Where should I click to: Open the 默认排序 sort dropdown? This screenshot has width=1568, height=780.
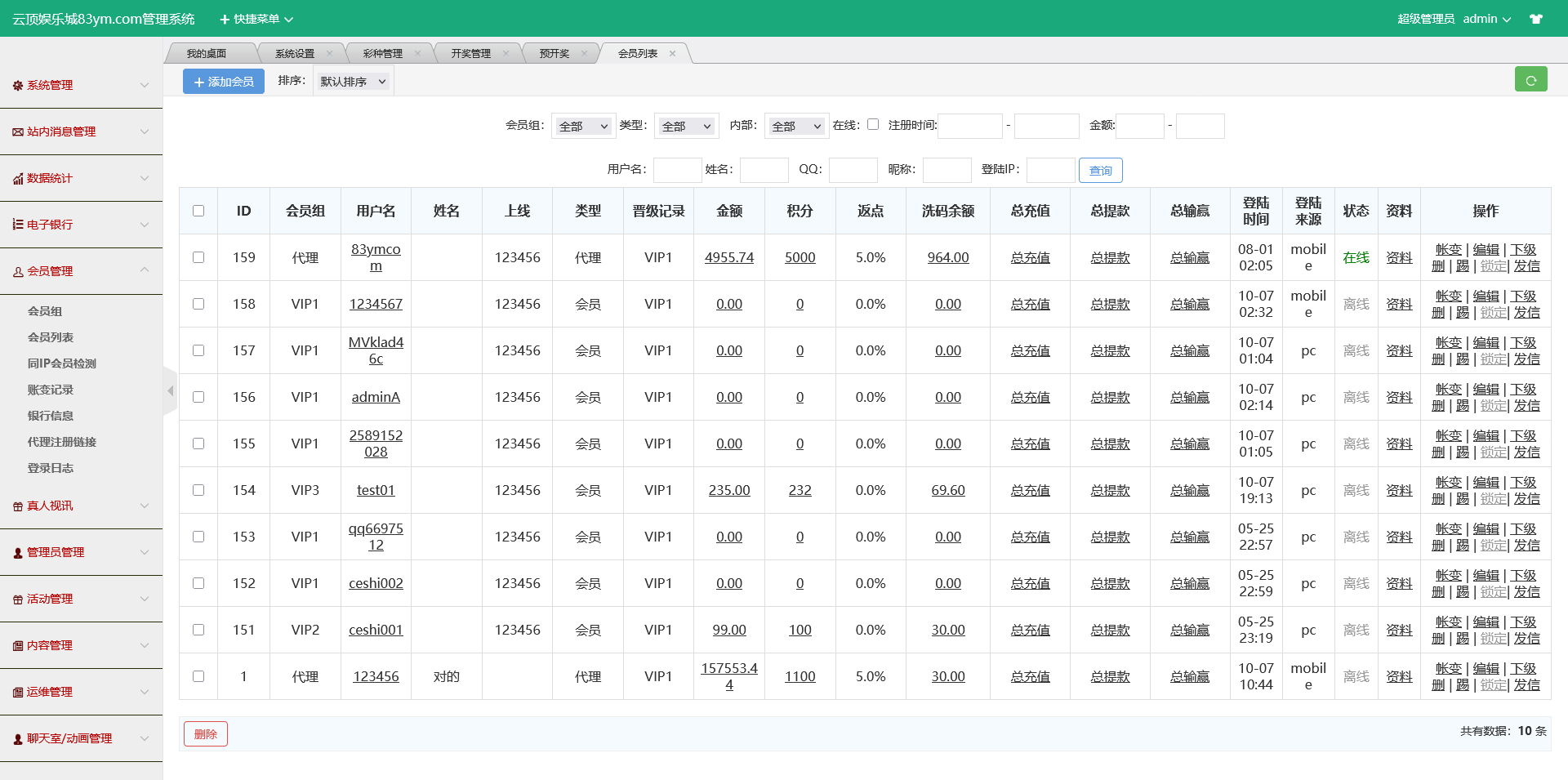point(353,82)
